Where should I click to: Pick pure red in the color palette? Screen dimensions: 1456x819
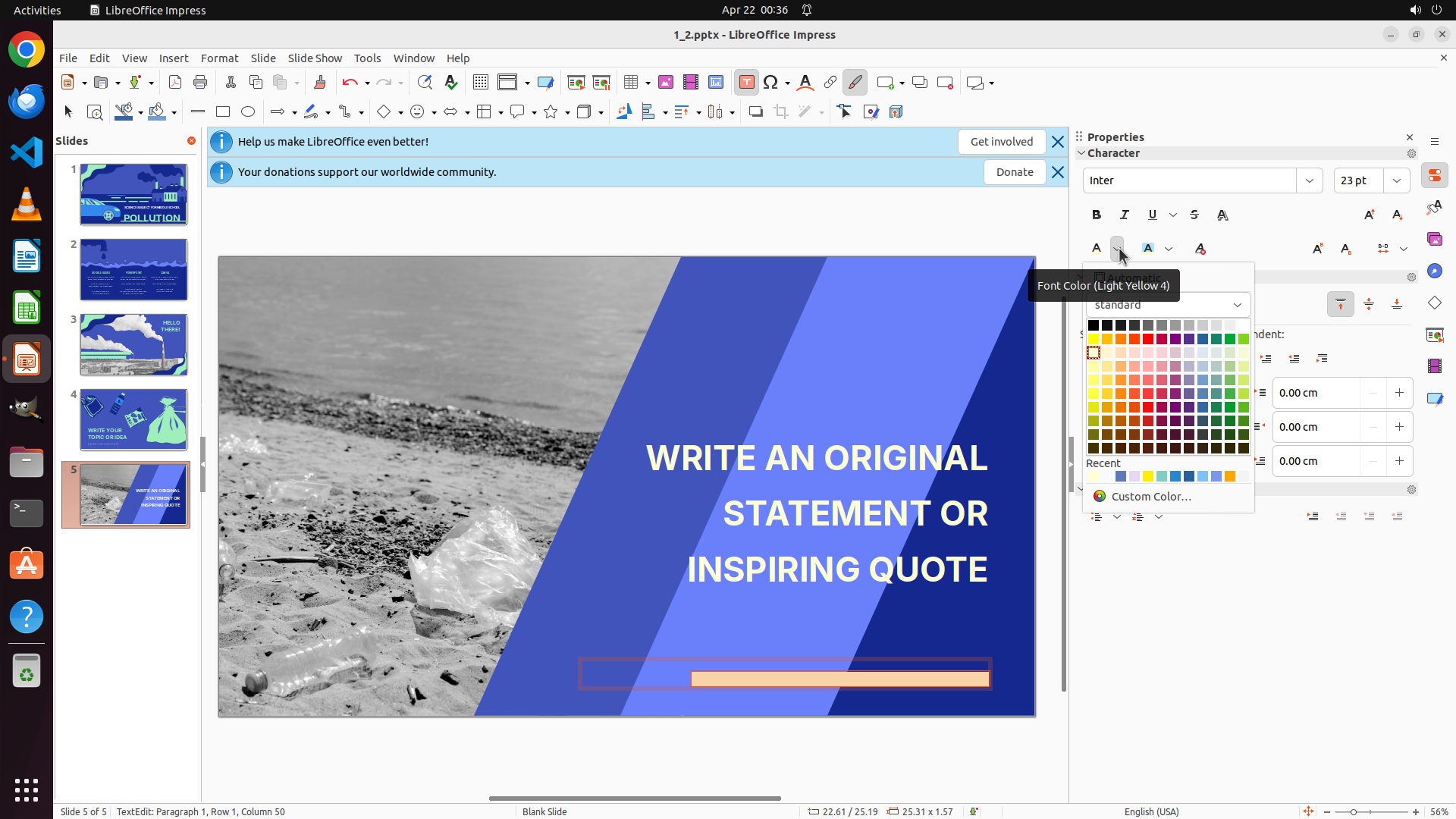click(x=1148, y=339)
